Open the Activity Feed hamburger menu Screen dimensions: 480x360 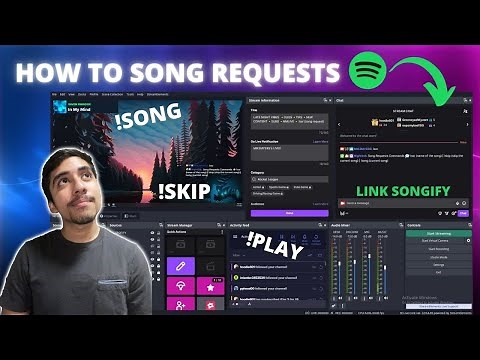coord(235,237)
